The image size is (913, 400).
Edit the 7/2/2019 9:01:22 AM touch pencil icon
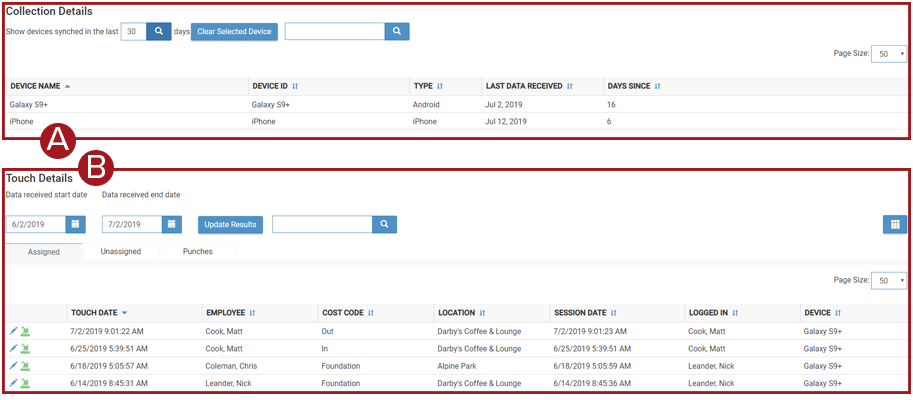click(14, 331)
